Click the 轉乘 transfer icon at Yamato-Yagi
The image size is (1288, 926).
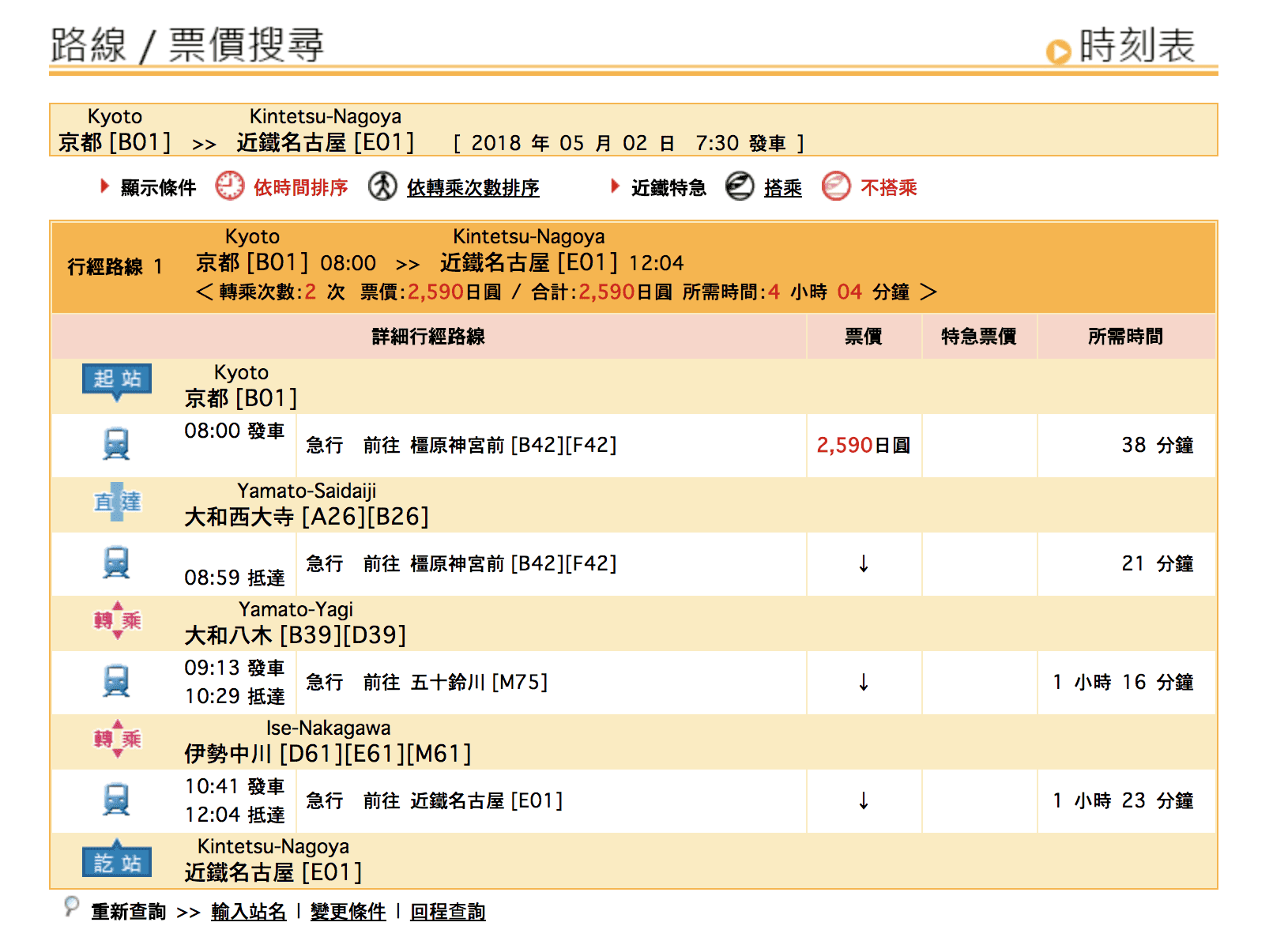(x=117, y=620)
